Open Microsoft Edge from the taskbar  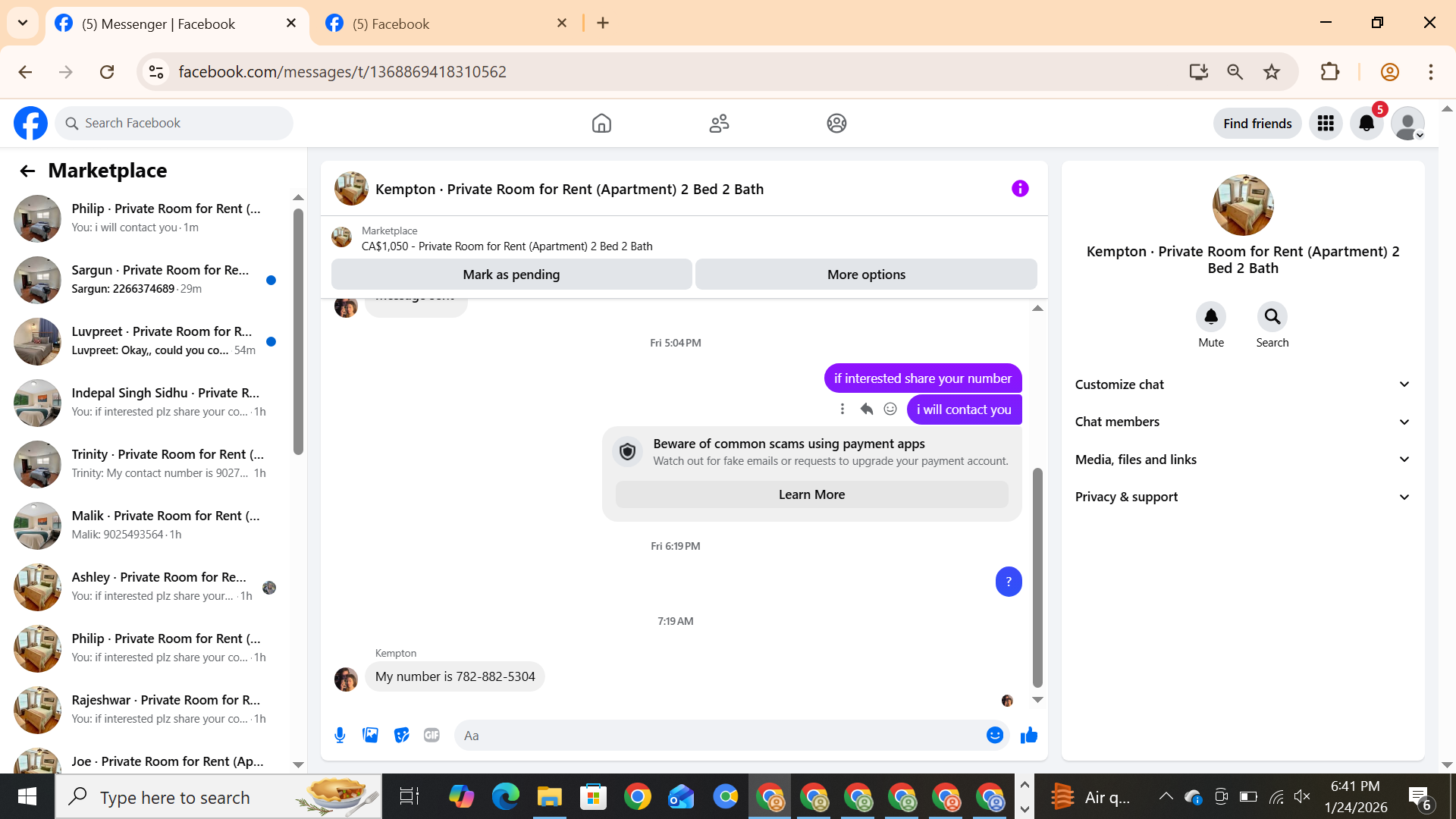click(x=505, y=797)
